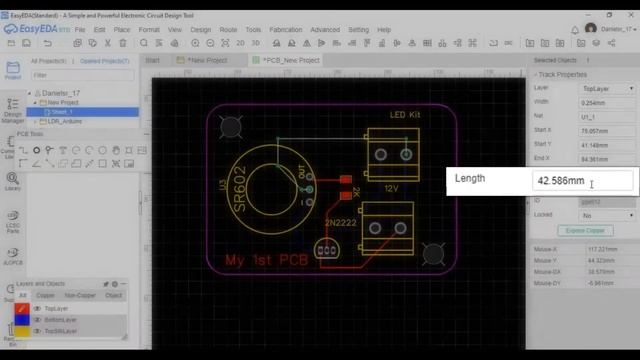Click the Cut scissors toolbar icon
Viewport: 640px width, 360px height.
[x=108, y=43]
